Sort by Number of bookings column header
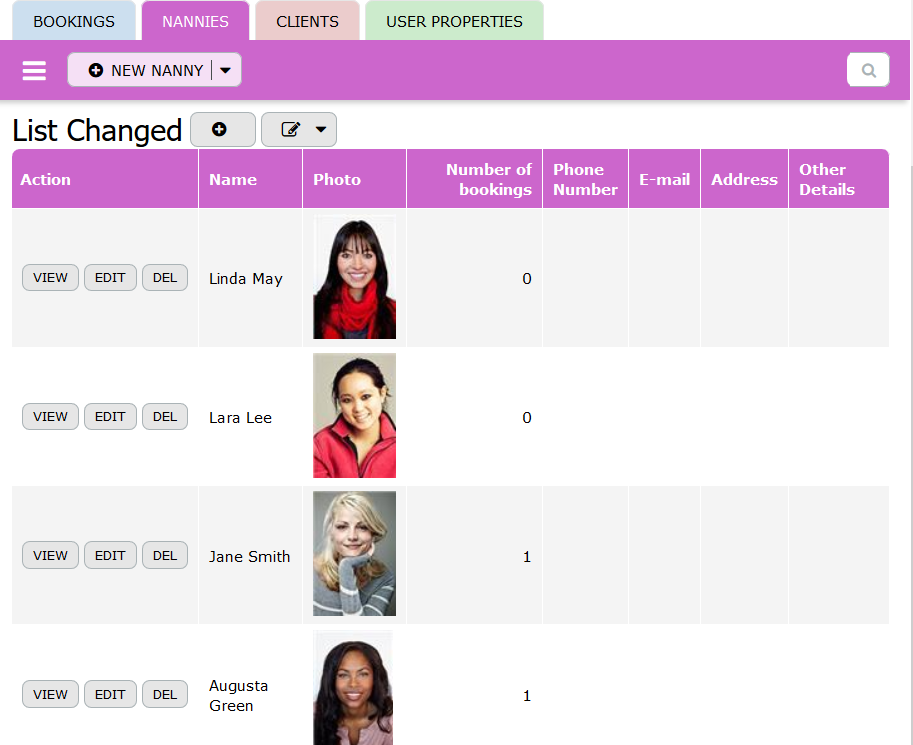 coord(488,180)
